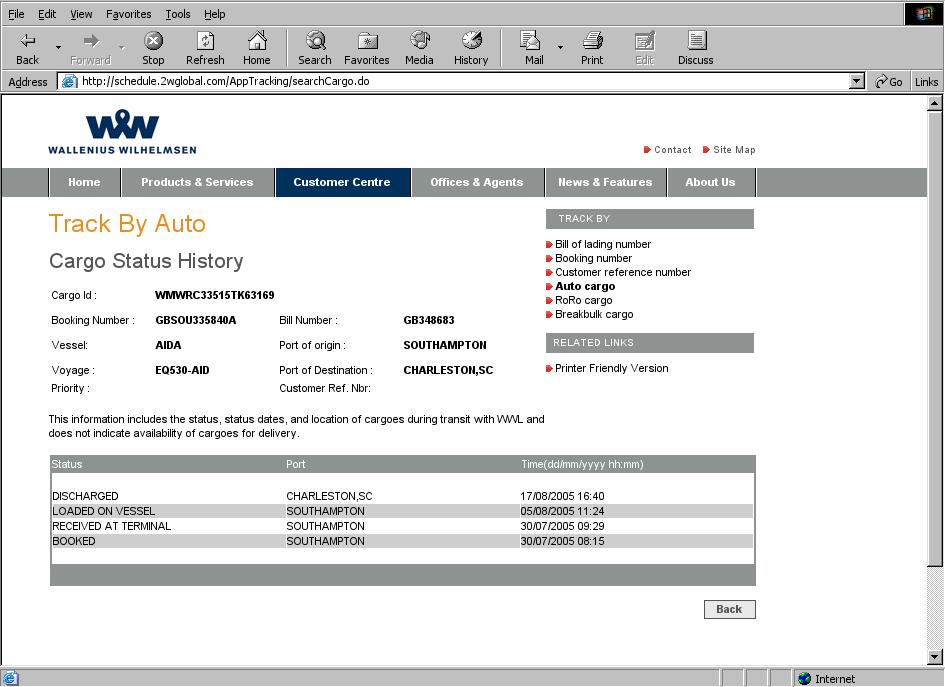The width and height of the screenshot is (945, 687).
Task: Select the Auto cargo tracking link
Action: 585,286
